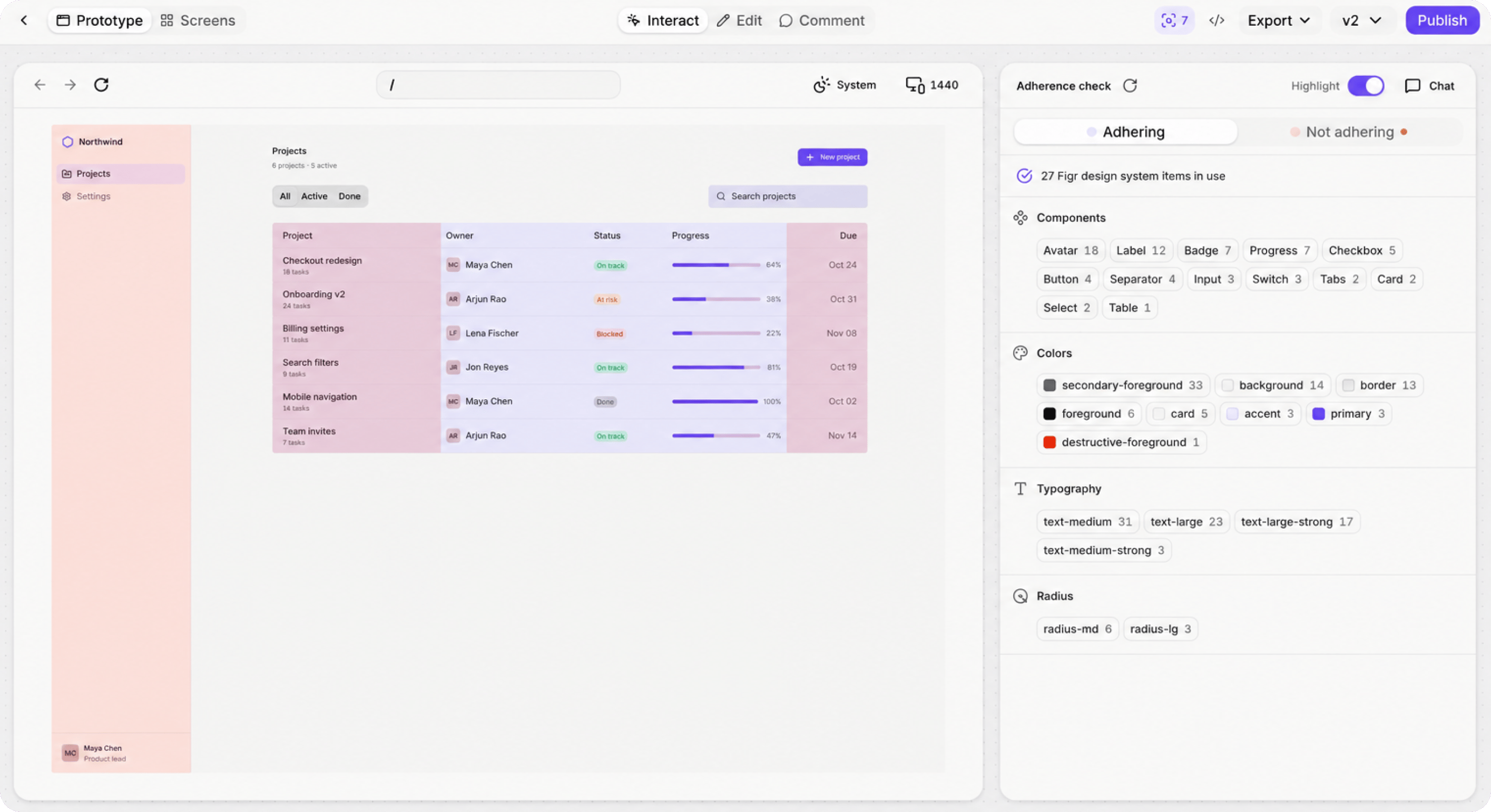Screen dimensions: 1491x812
Task: Open the code view icon
Action: click(x=1217, y=20)
